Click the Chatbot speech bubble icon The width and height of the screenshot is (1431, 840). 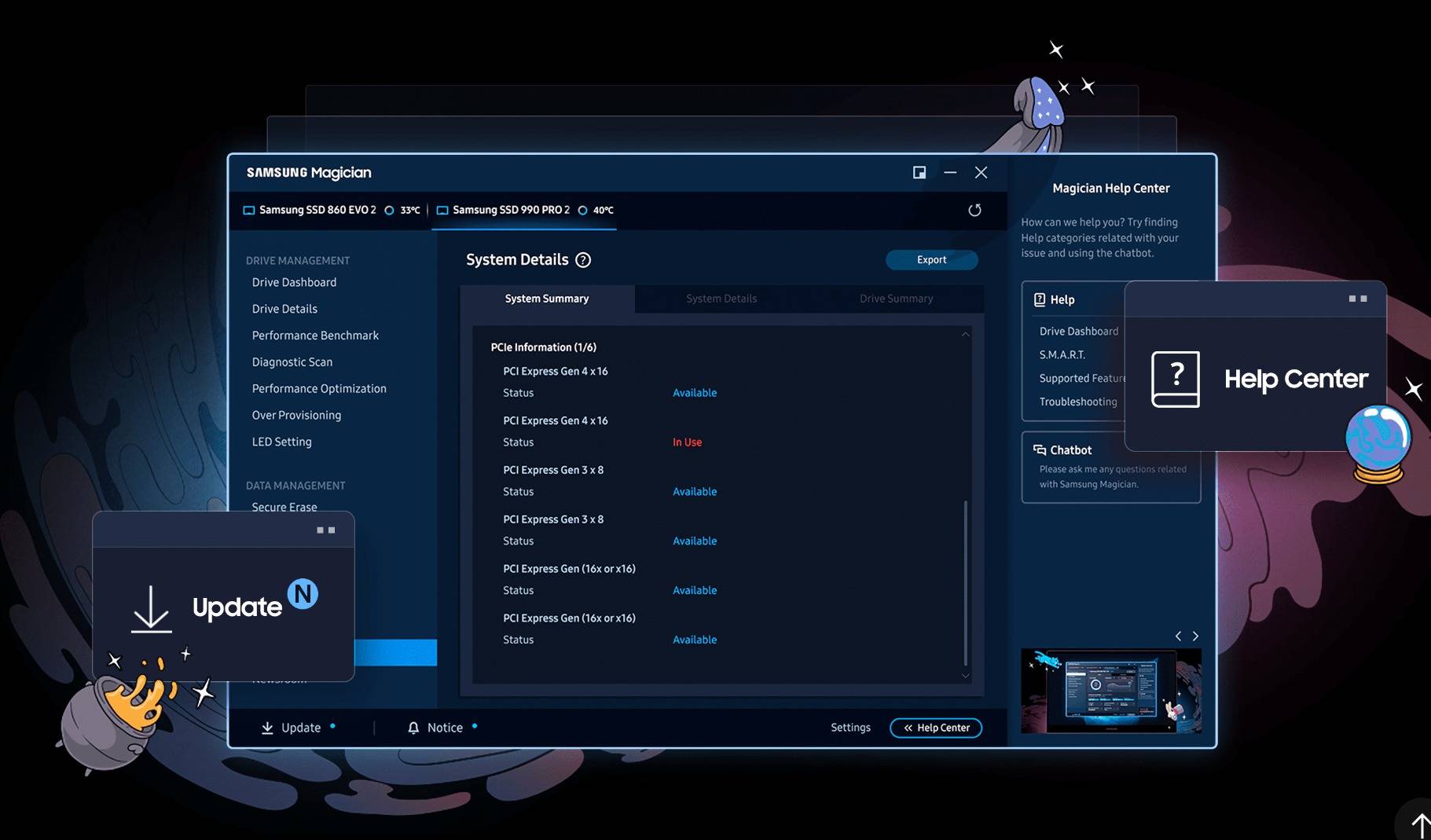1040,450
